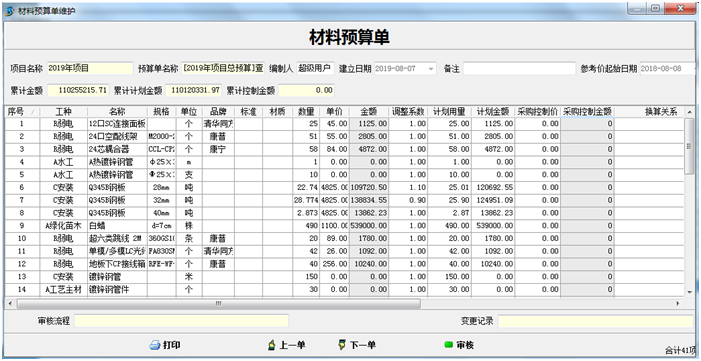Click the 工种 column header
This screenshot has width=701, height=361.
63,111
